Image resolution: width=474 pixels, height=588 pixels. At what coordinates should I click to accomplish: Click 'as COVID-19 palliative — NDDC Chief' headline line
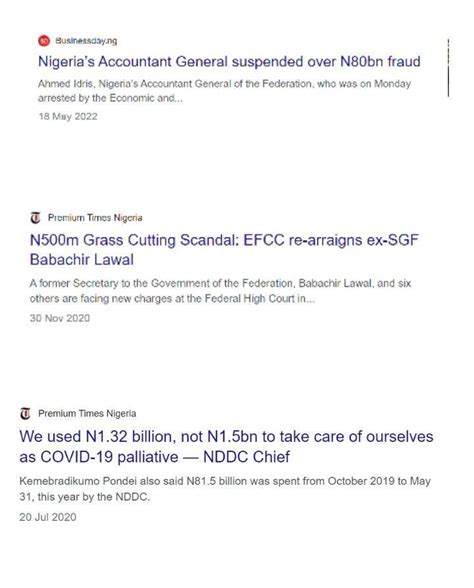(x=154, y=457)
